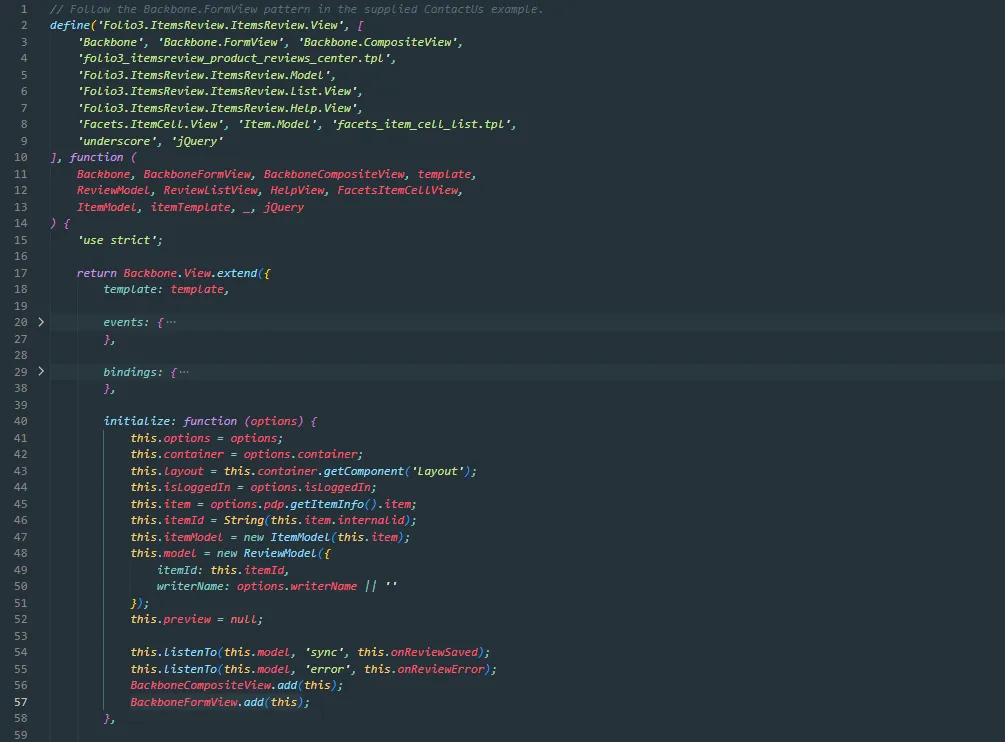Click the BackboneCompositeView parameter on line 11
The height and width of the screenshot is (742, 1005).
point(335,174)
